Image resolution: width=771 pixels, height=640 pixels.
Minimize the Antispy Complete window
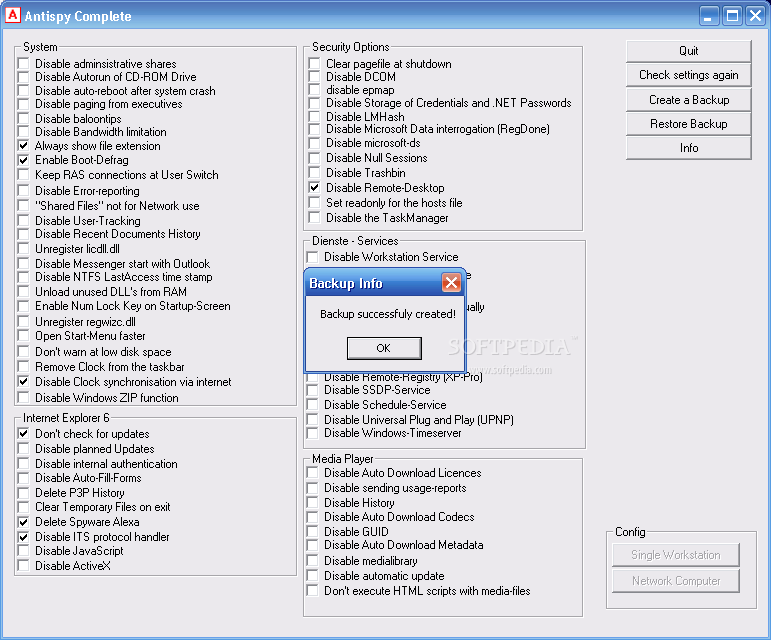(708, 16)
